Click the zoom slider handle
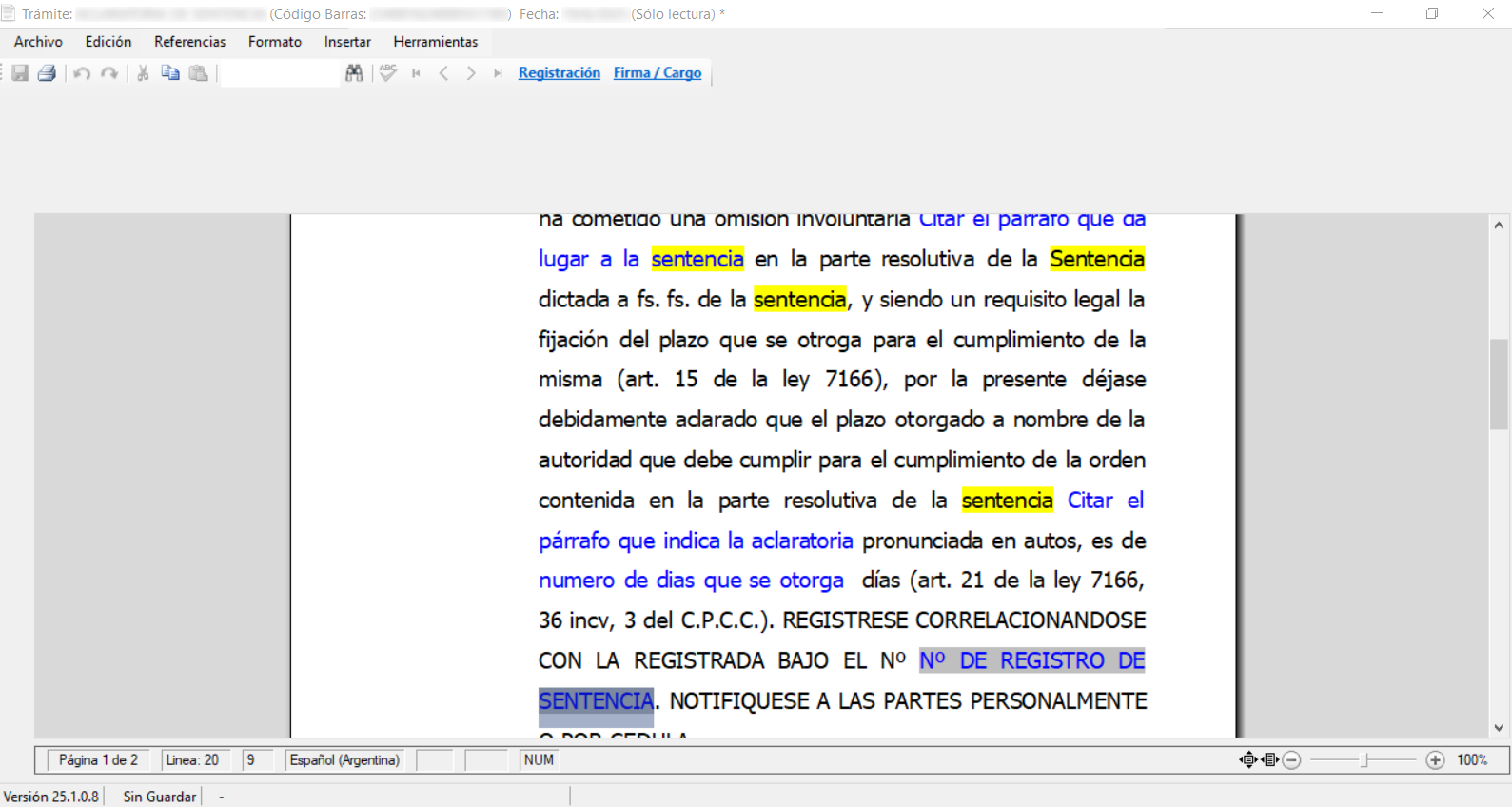 (x=1365, y=759)
